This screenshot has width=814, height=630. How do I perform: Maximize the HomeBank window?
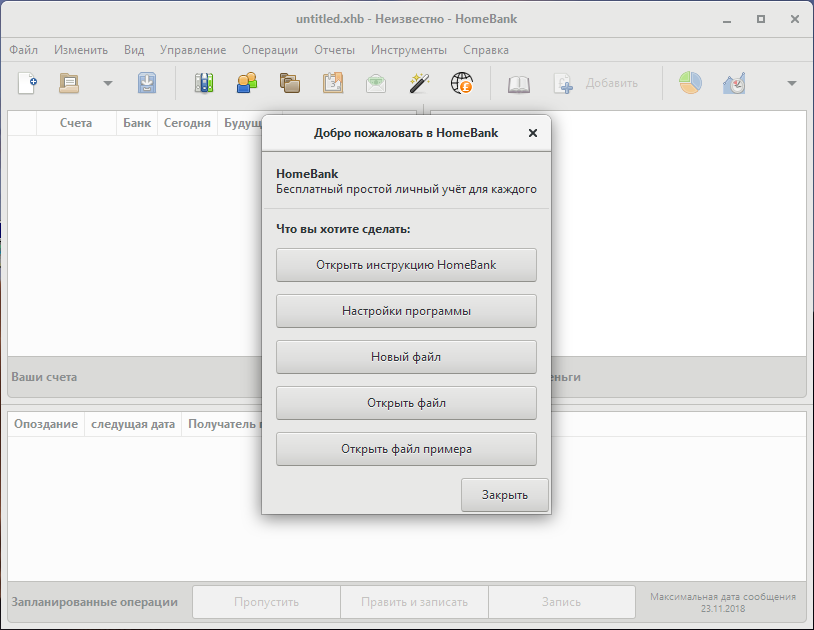[x=761, y=19]
